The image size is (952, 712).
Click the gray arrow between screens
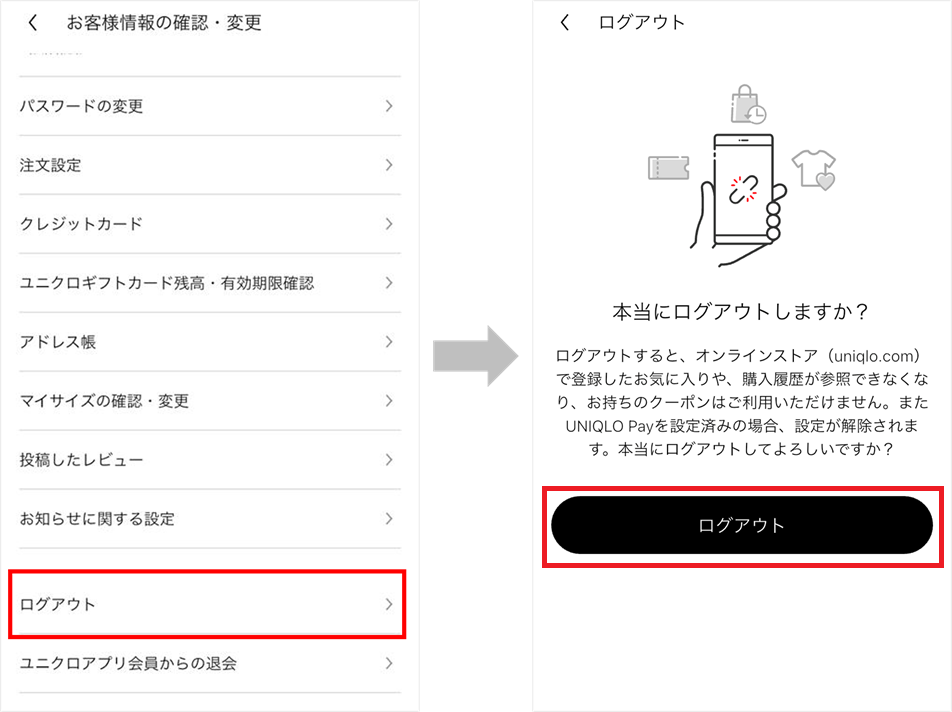click(x=475, y=356)
